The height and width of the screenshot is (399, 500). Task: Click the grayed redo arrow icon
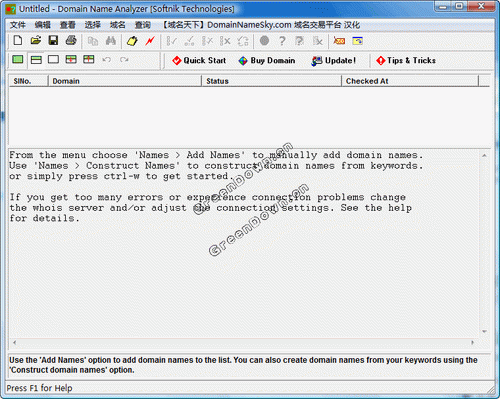[x=124, y=60]
